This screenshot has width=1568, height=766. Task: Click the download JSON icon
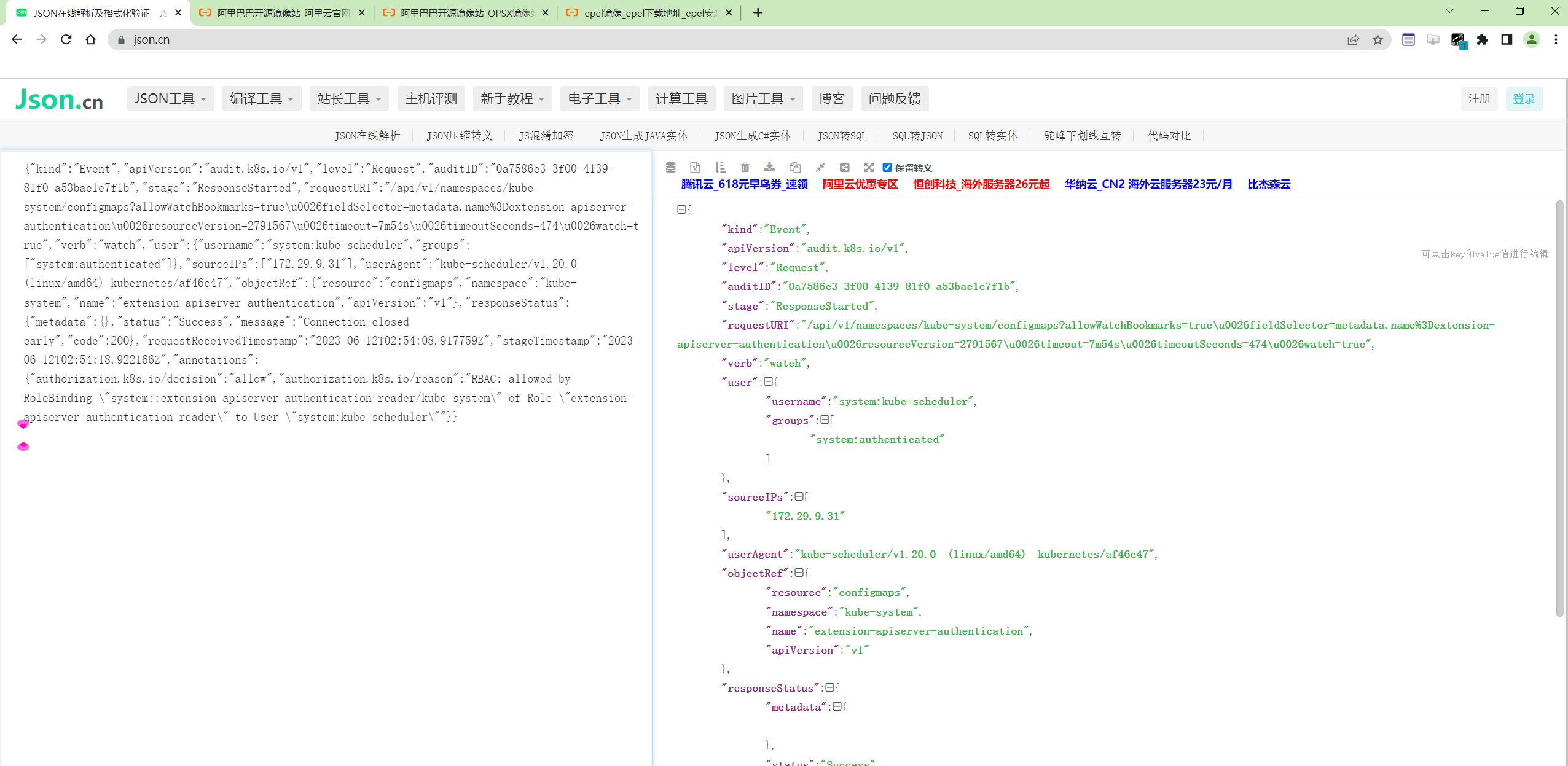coord(769,167)
